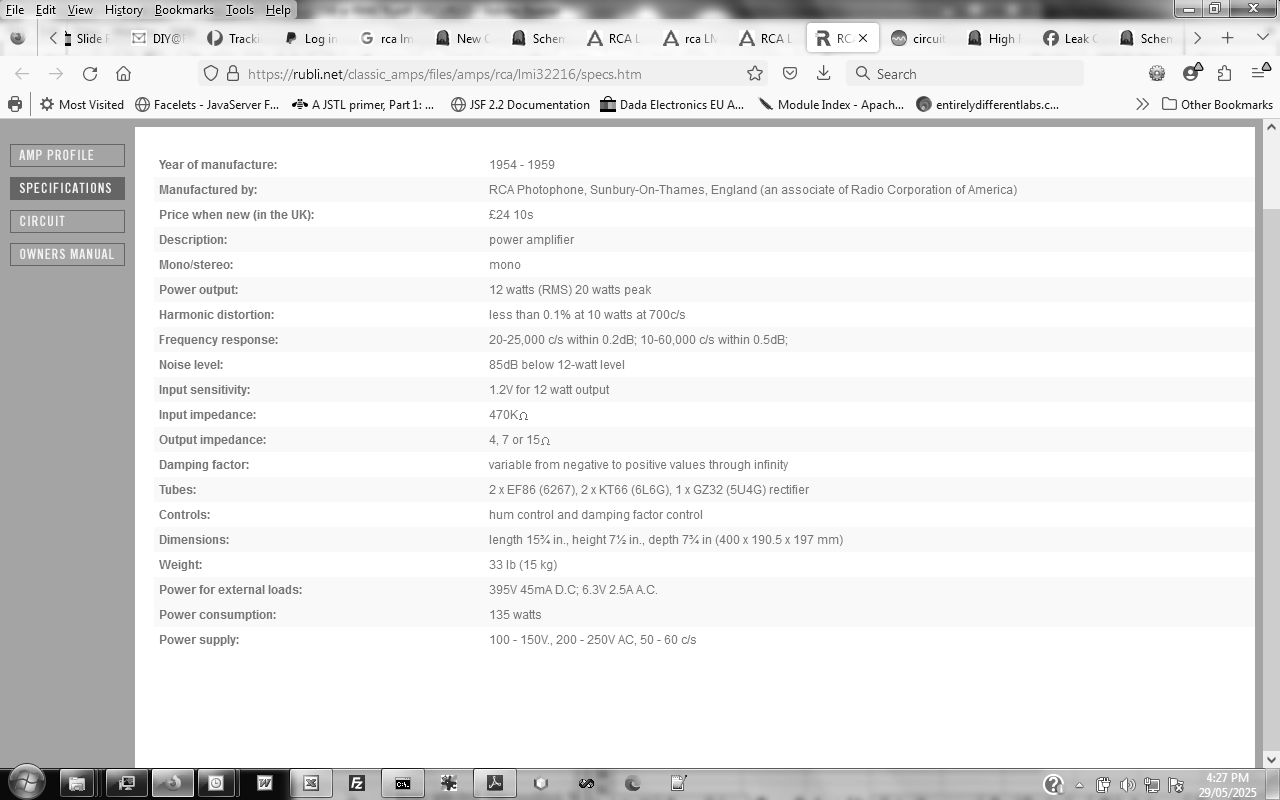Show more bookmarks via overflow chevron
The height and width of the screenshot is (800, 1280).
click(1142, 104)
